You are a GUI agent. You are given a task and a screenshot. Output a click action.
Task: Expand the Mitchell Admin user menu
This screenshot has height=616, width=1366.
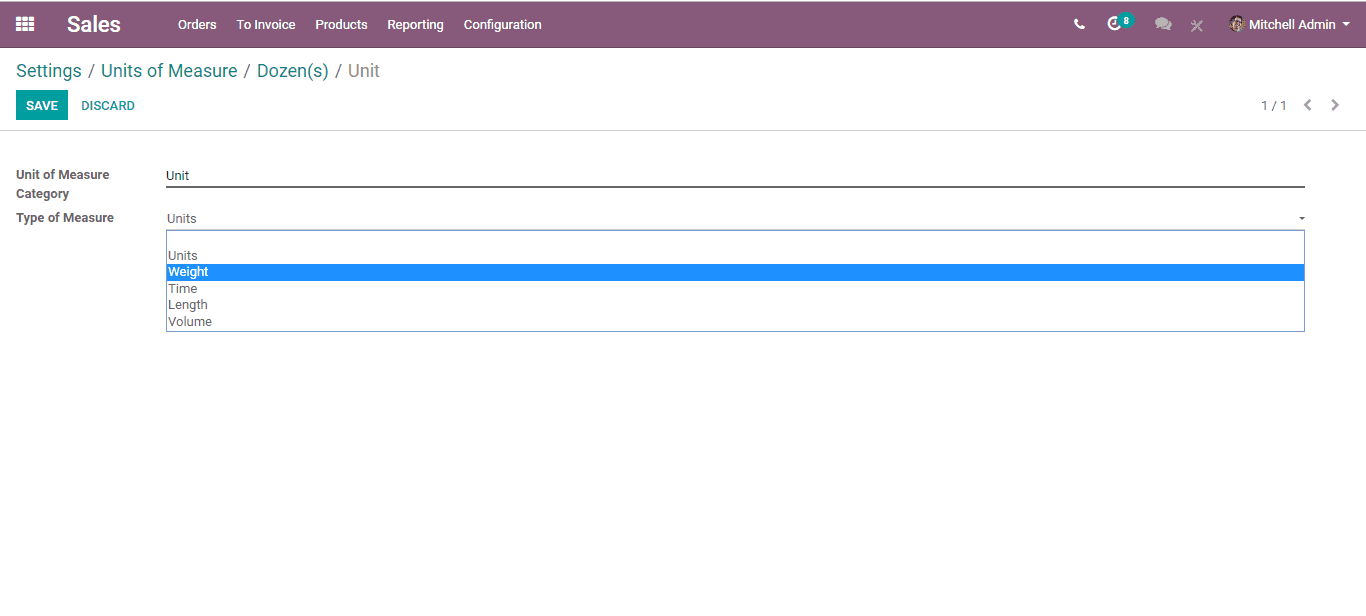tap(1289, 24)
